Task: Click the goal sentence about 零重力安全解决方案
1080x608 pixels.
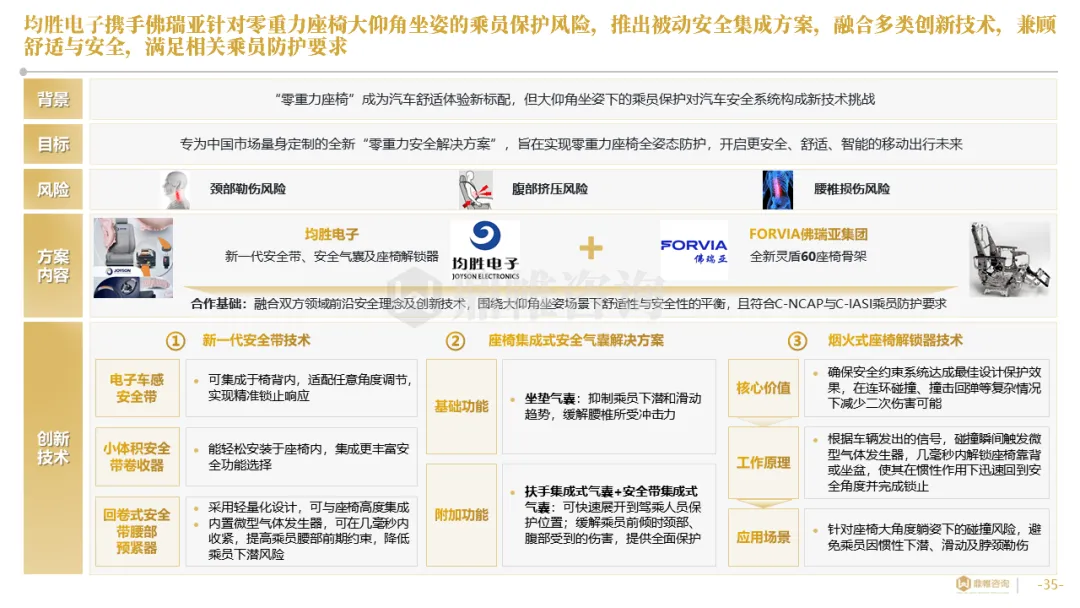Action: click(x=571, y=145)
